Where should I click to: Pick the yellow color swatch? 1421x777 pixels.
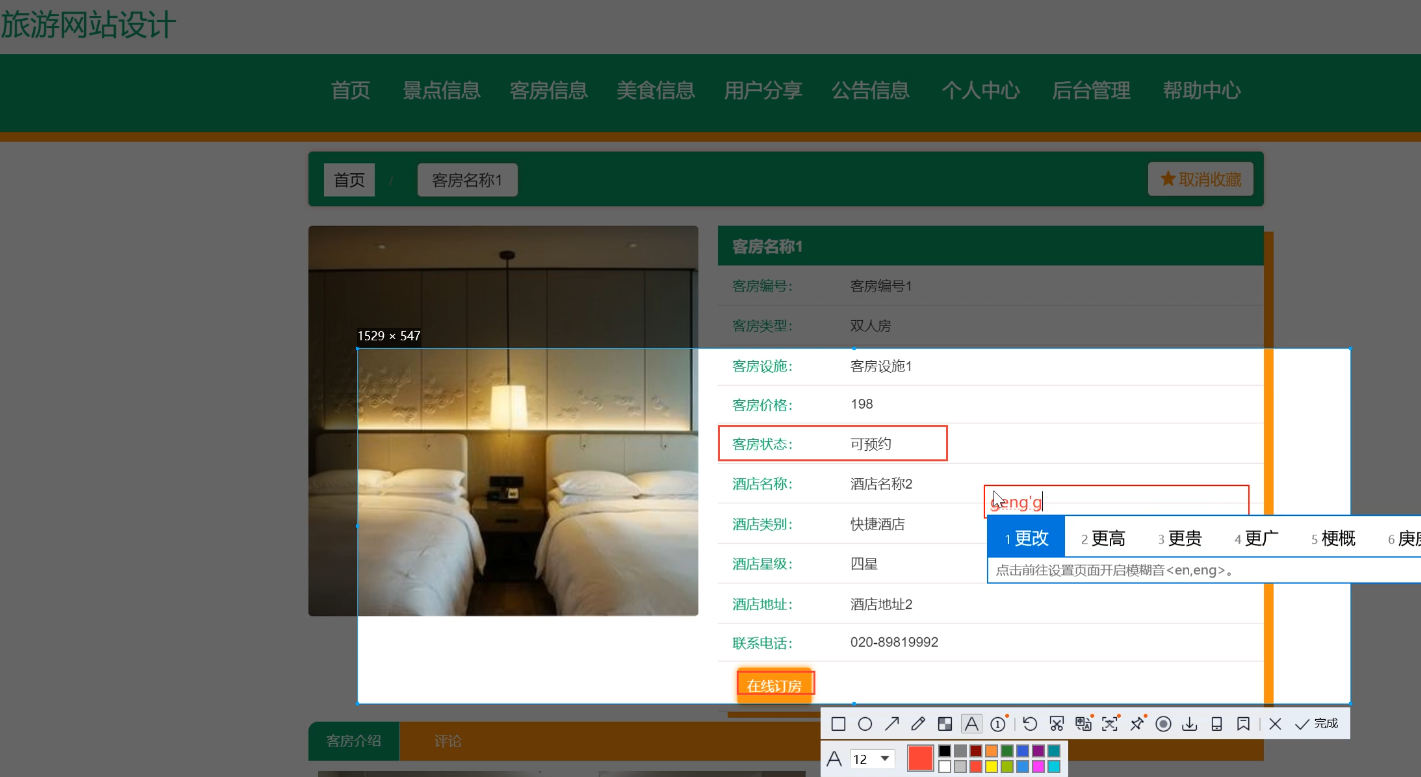click(x=992, y=767)
